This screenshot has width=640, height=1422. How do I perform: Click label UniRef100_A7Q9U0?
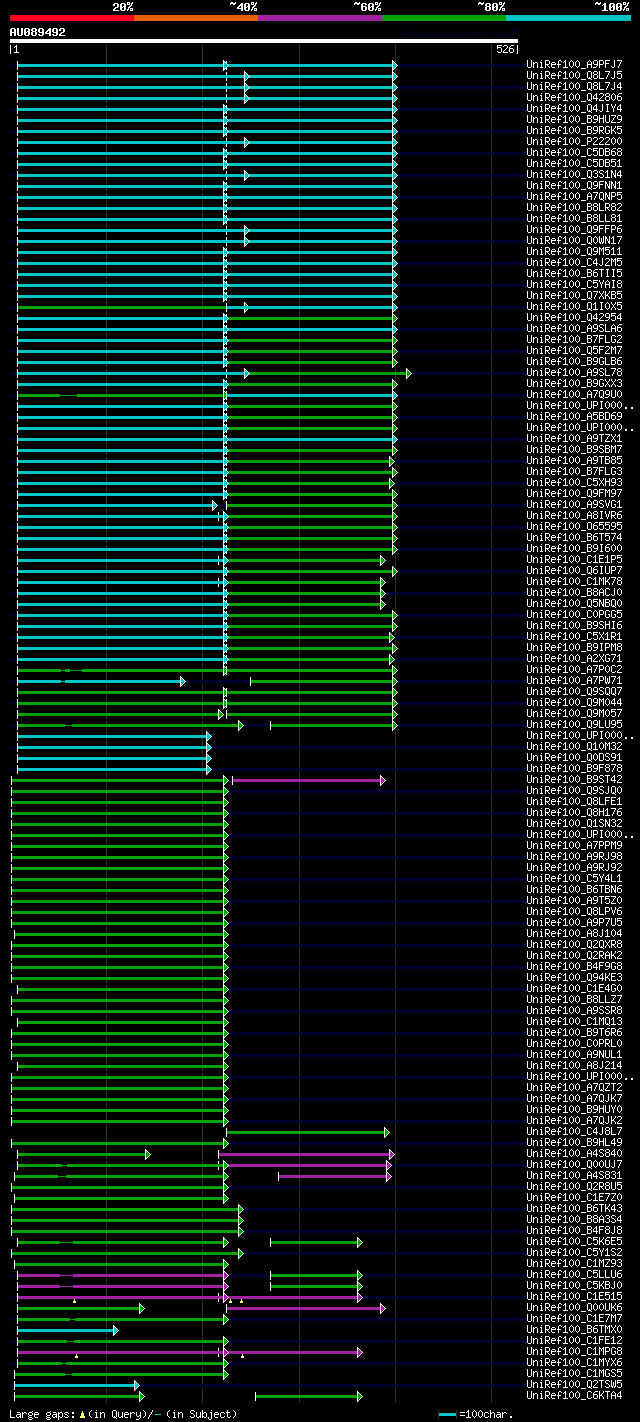(575, 395)
